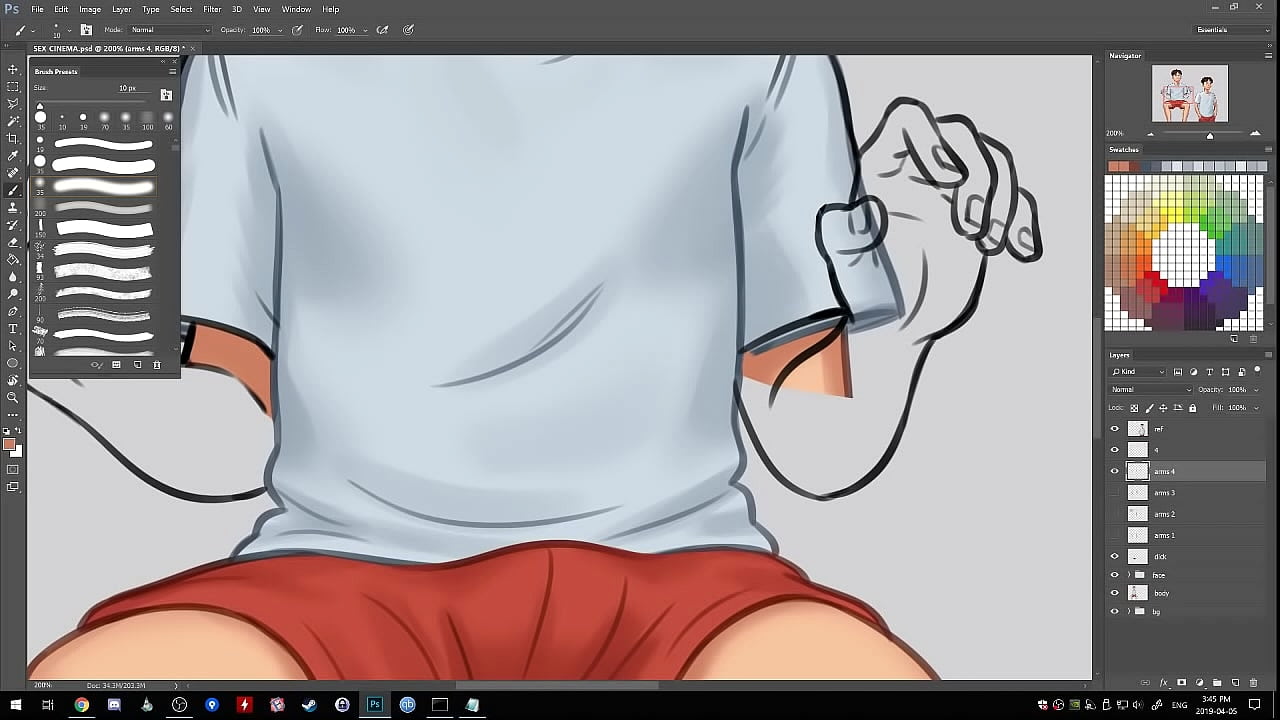Viewport: 1280px width, 720px height.
Task: Open the brush Mode dropdown in options bar
Action: (x=170, y=30)
